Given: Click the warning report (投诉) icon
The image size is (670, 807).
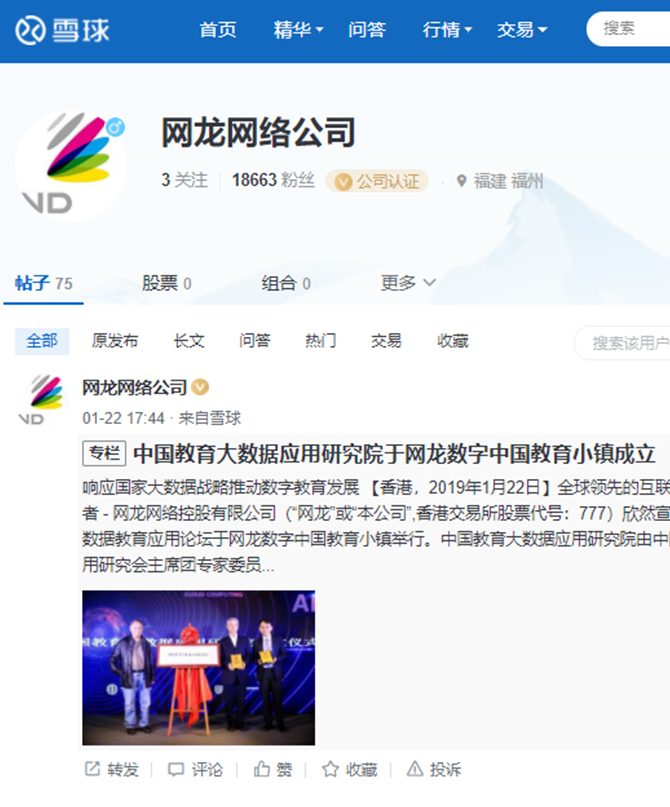Looking at the screenshot, I should click(415, 769).
